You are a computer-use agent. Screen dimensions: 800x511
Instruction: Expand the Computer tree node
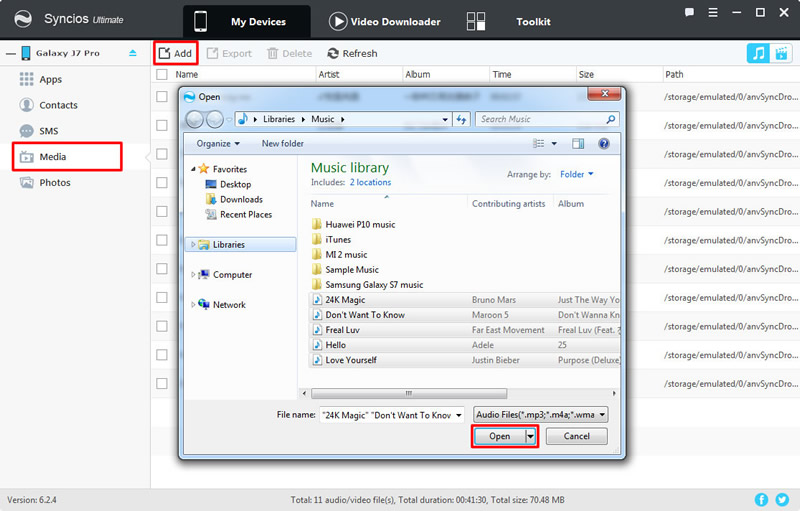click(x=193, y=275)
